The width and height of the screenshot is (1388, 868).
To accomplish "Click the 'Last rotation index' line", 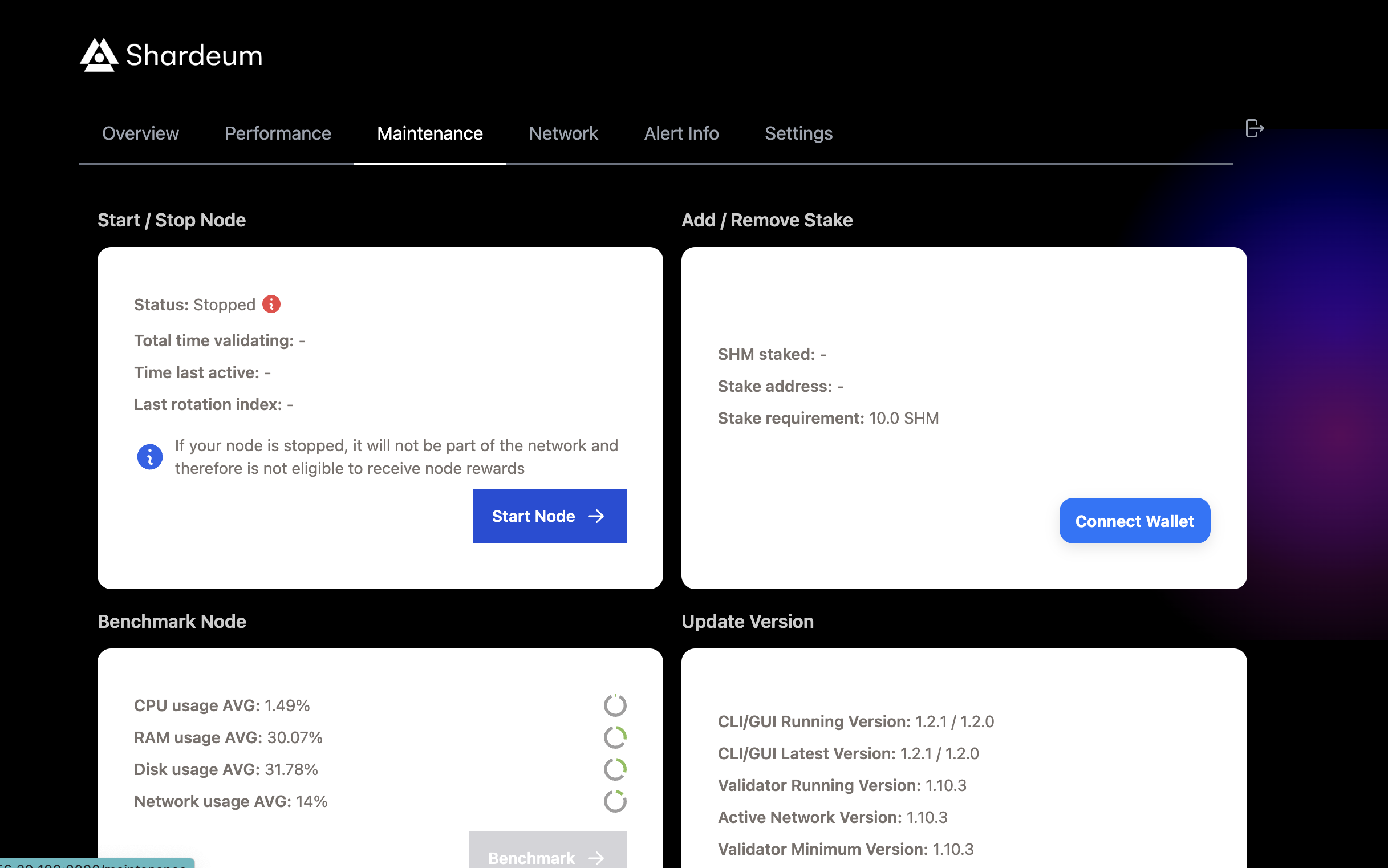I will [213, 405].
